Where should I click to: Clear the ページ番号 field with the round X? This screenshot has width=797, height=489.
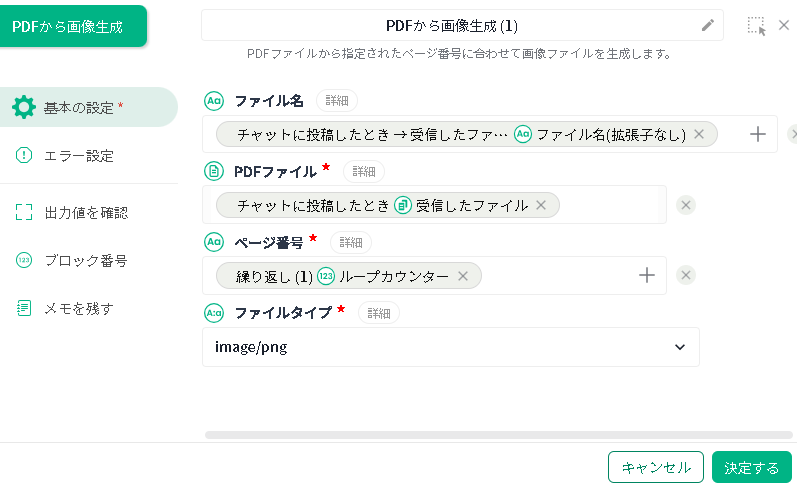(x=686, y=275)
